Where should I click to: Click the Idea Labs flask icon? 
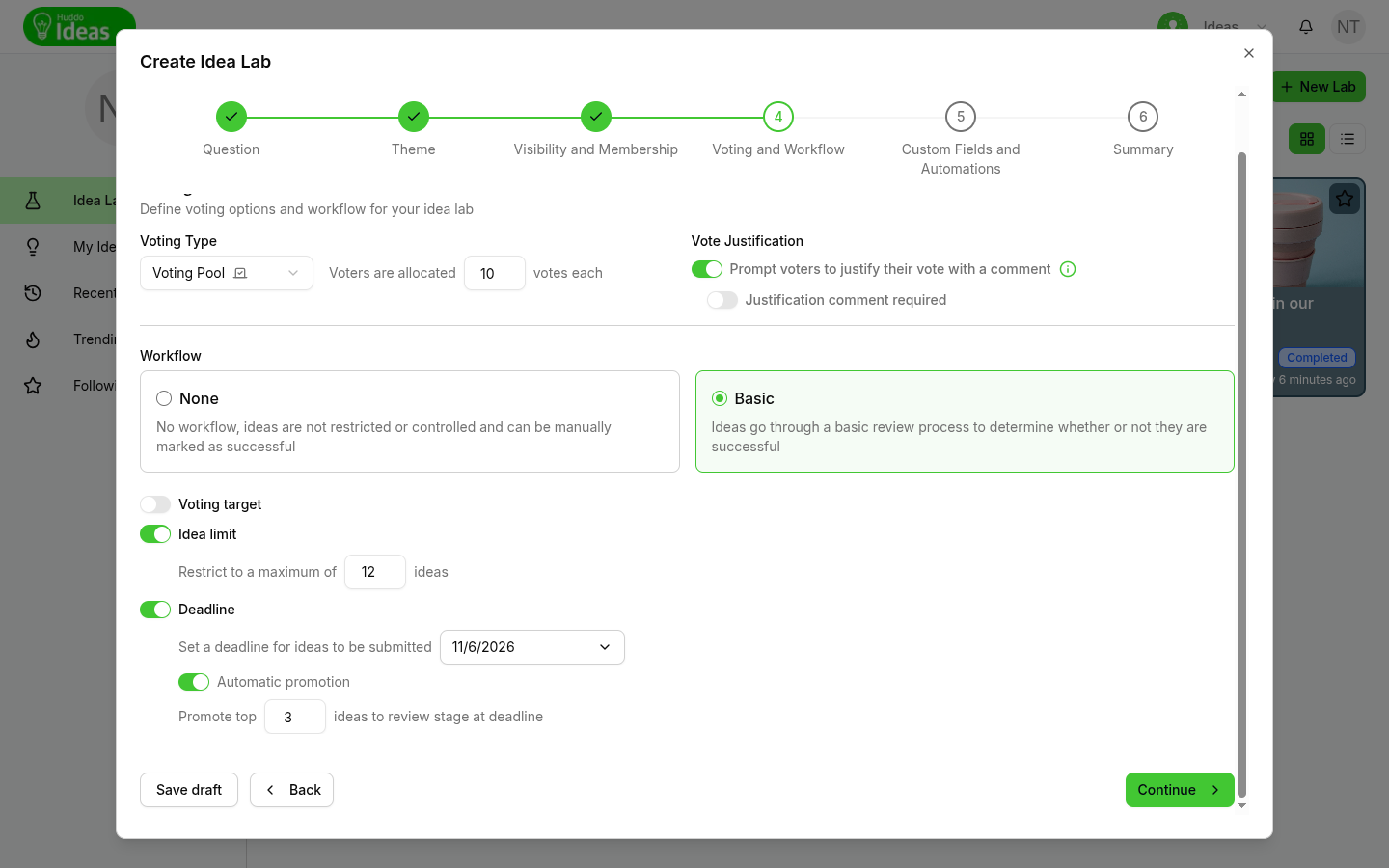(x=33, y=201)
